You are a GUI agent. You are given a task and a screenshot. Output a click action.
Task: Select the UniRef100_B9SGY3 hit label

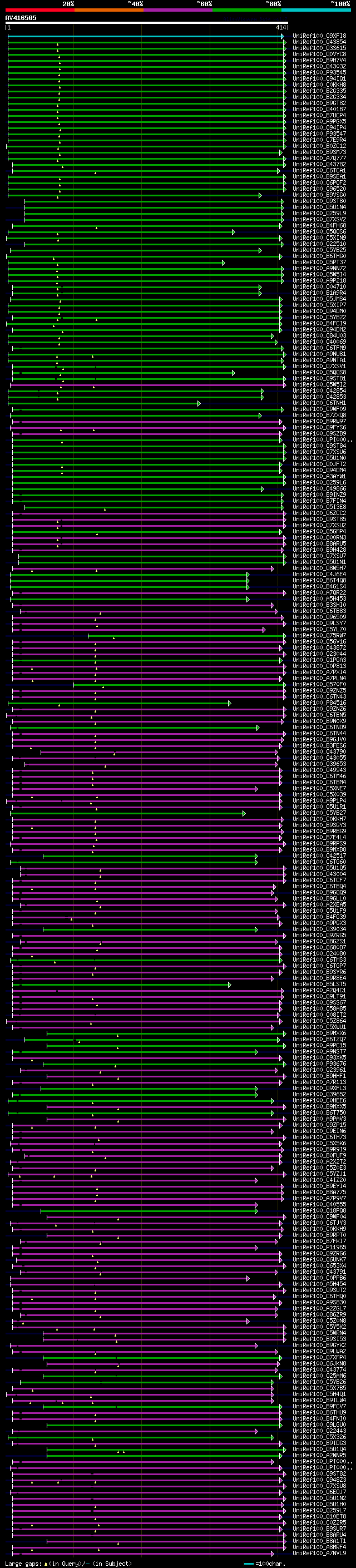click(x=319, y=825)
